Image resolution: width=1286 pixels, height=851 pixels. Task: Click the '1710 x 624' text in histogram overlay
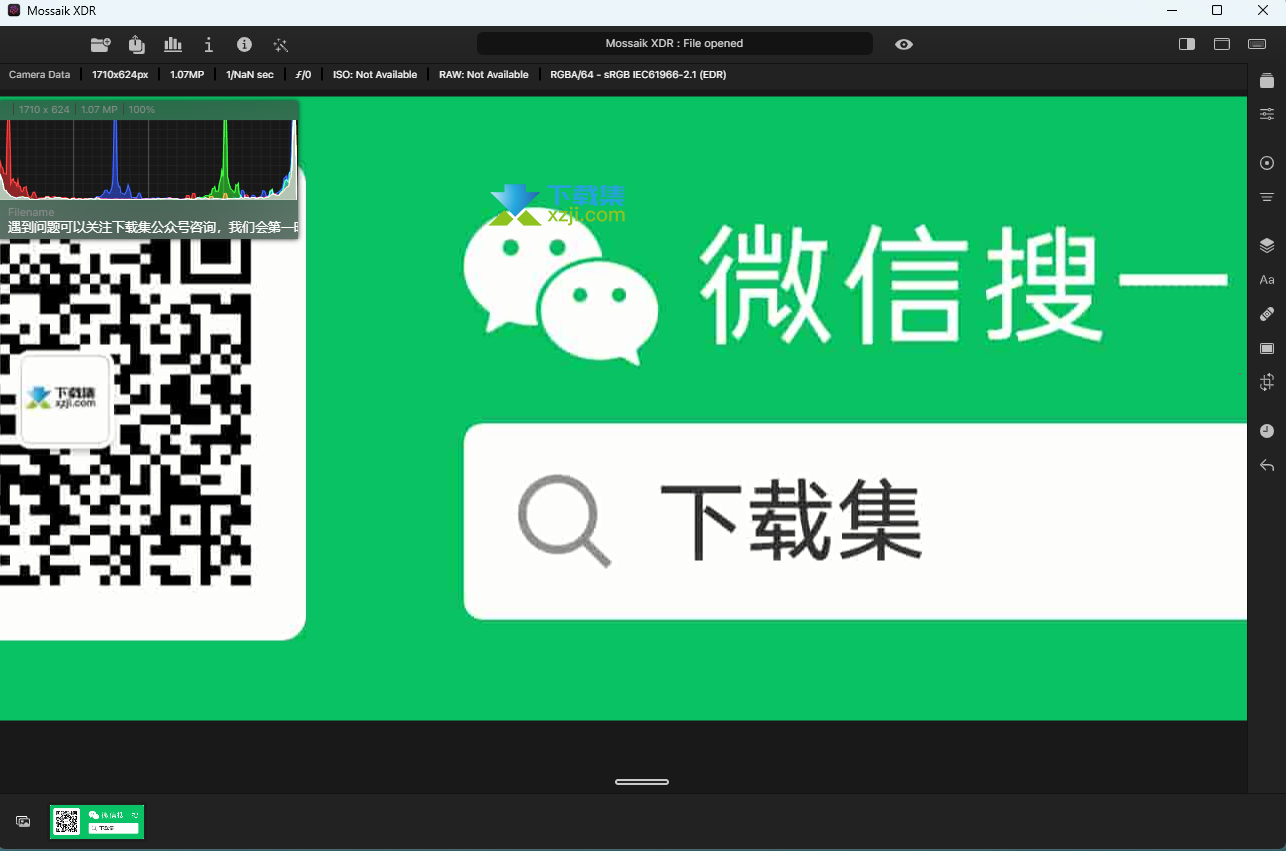pos(44,109)
